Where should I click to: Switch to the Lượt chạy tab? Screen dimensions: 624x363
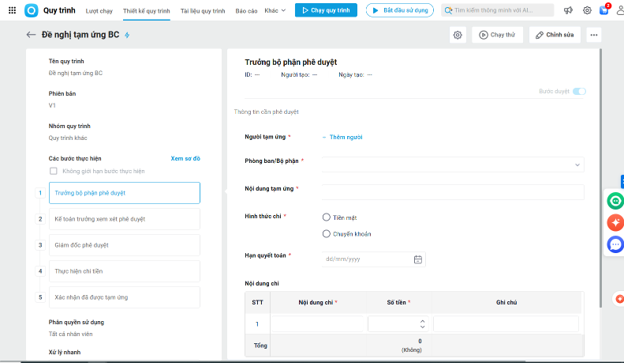(x=99, y=11)
